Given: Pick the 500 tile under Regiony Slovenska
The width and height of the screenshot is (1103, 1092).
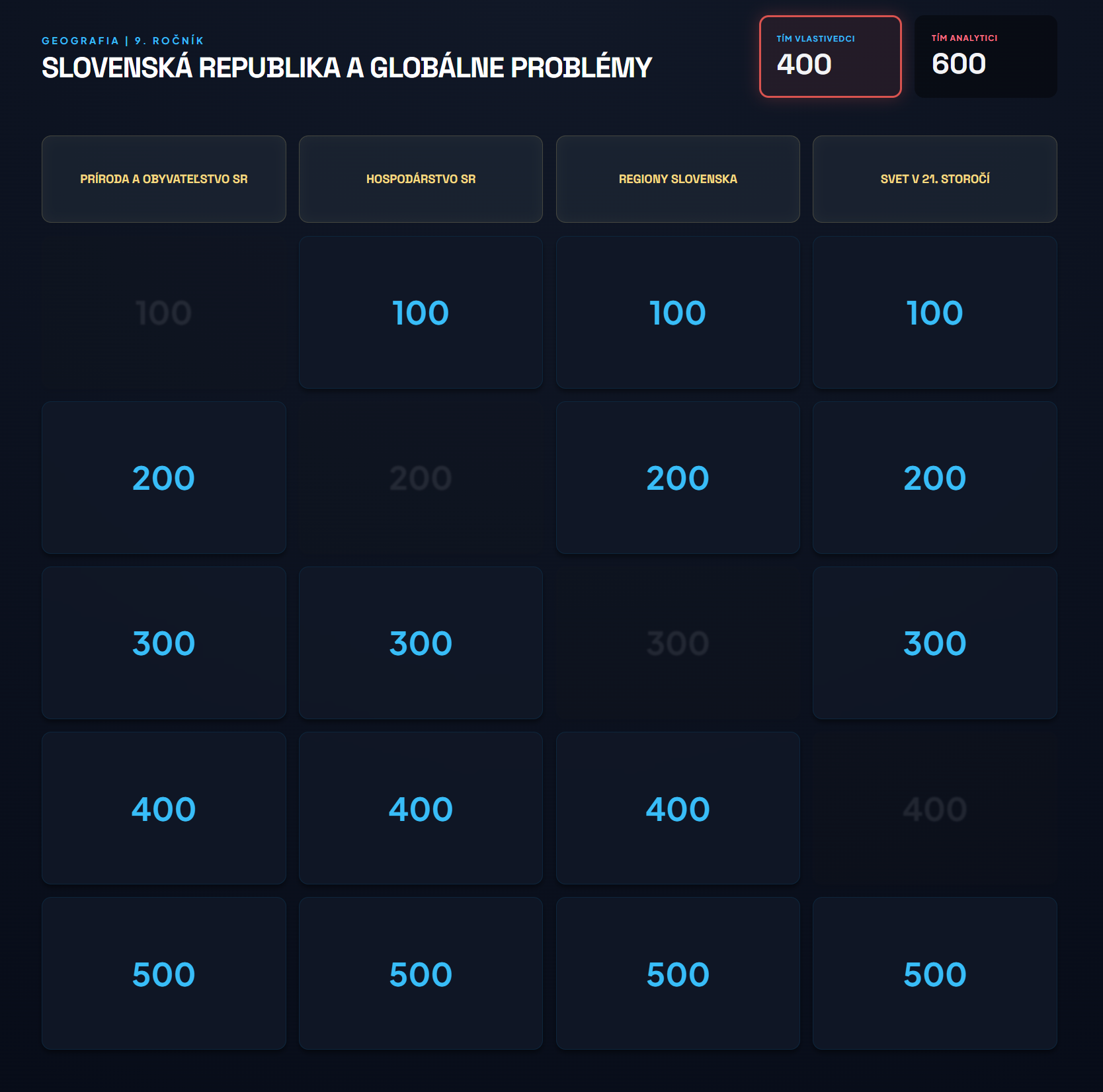Looking at the screenshot, I should [678, 973].
